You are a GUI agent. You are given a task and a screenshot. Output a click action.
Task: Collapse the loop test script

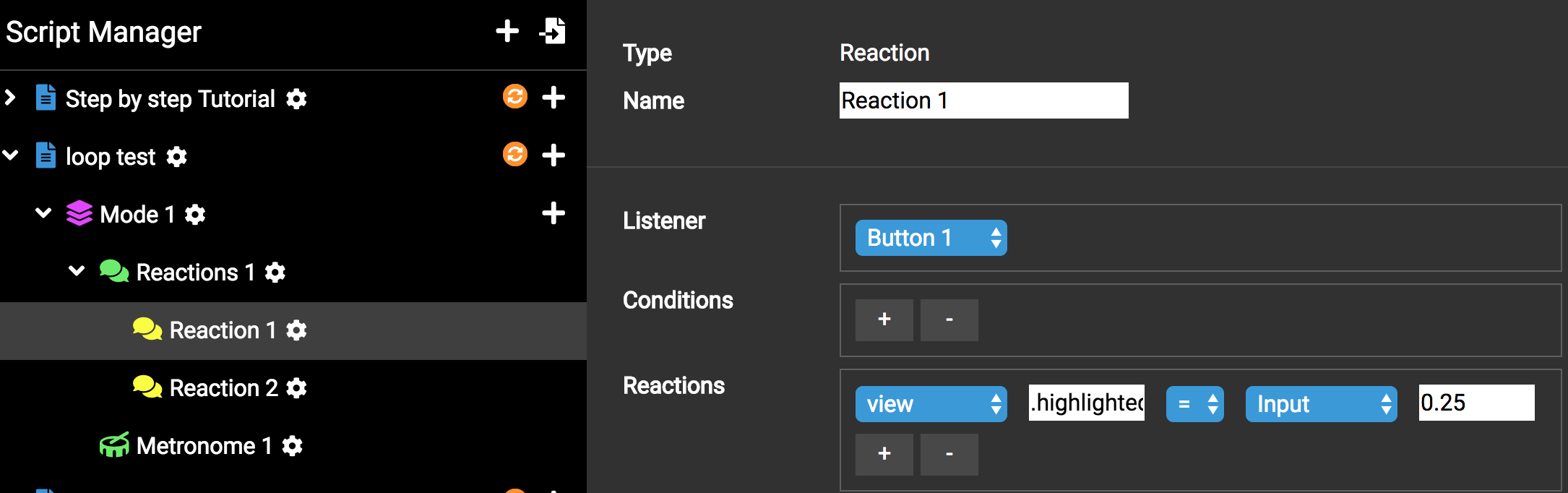[x=10, y=155]
